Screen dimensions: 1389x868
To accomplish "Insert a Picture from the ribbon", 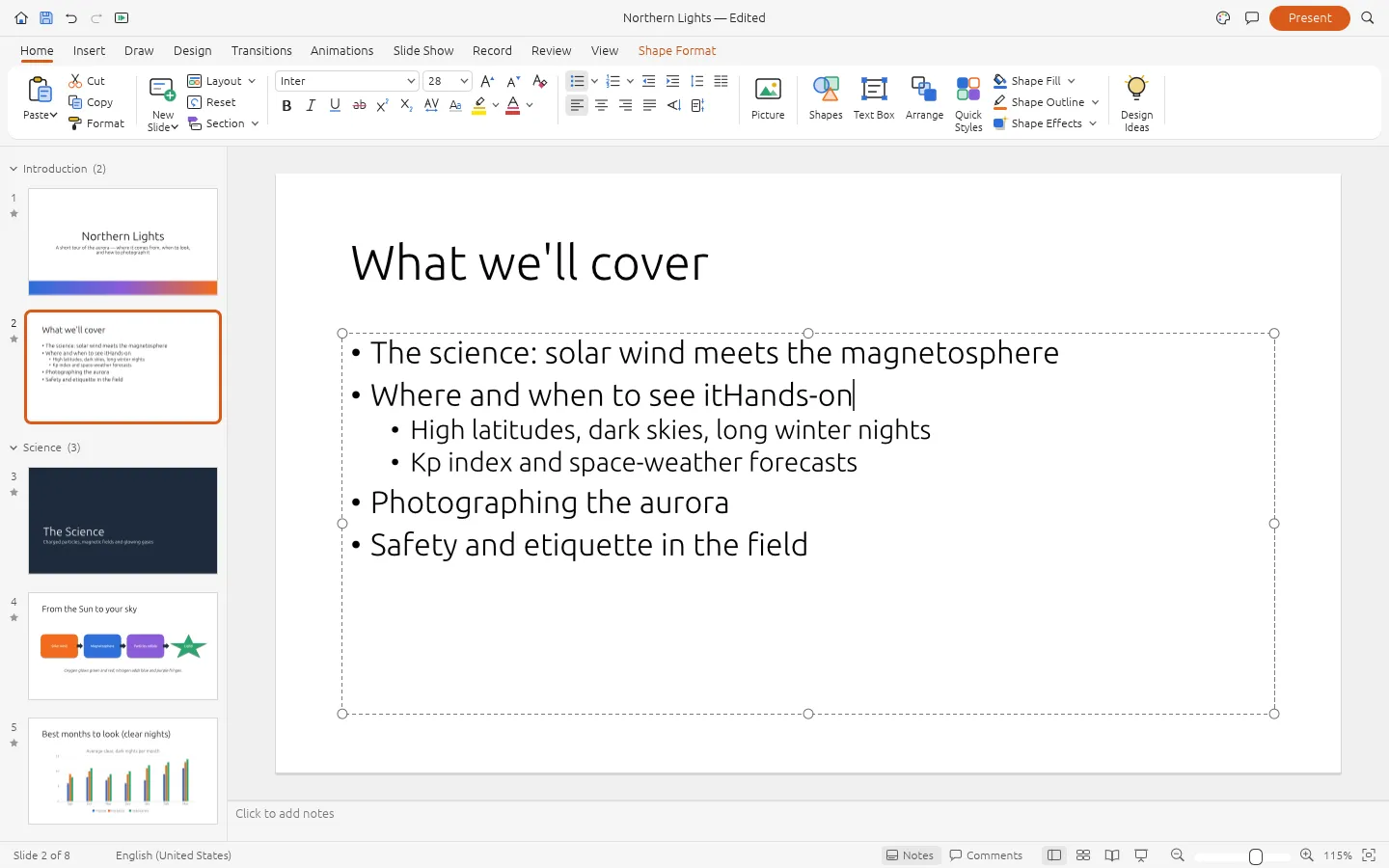I will coord(768,99).
